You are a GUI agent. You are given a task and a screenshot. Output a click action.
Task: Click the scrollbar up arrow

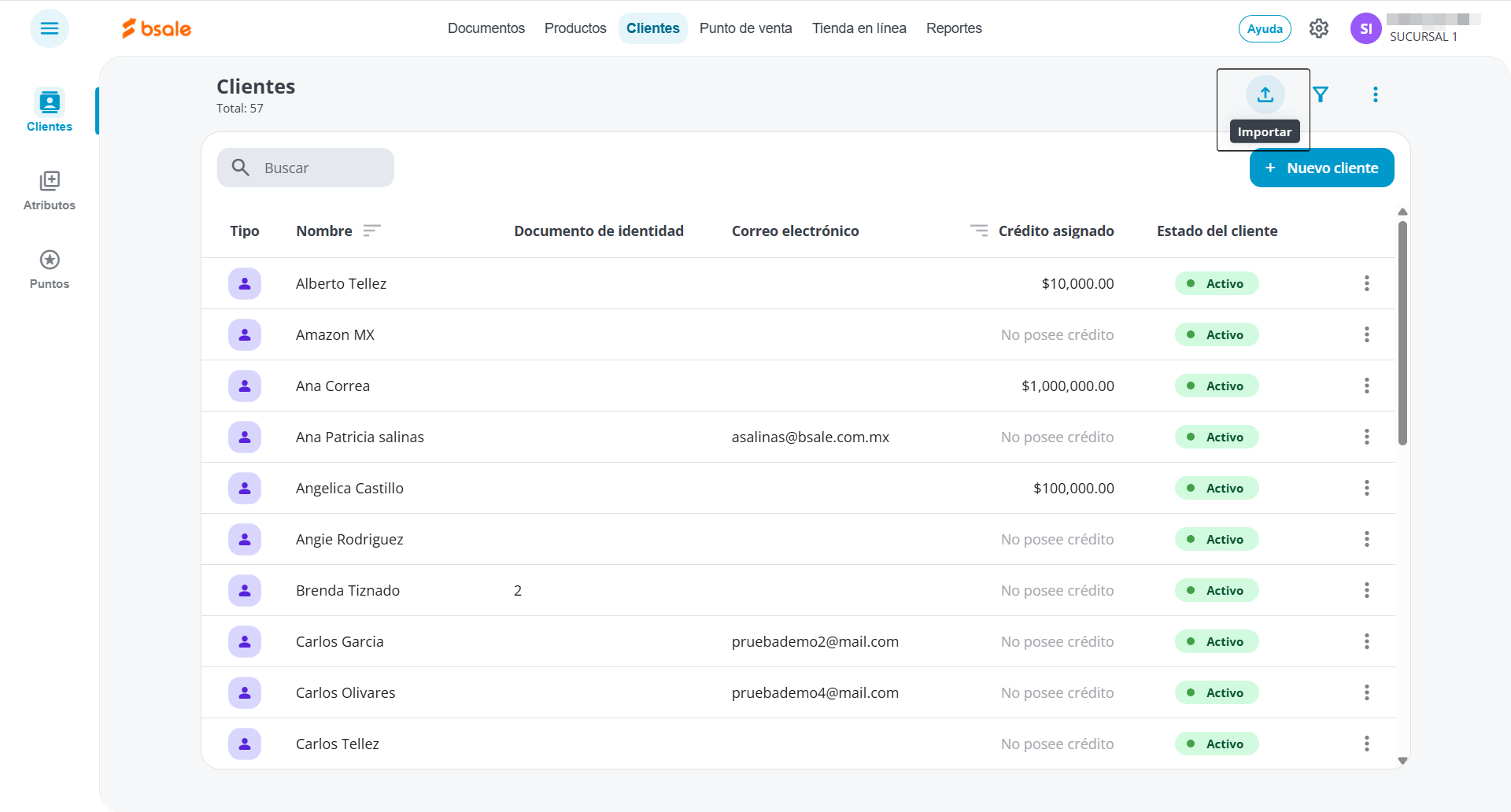1402,212
